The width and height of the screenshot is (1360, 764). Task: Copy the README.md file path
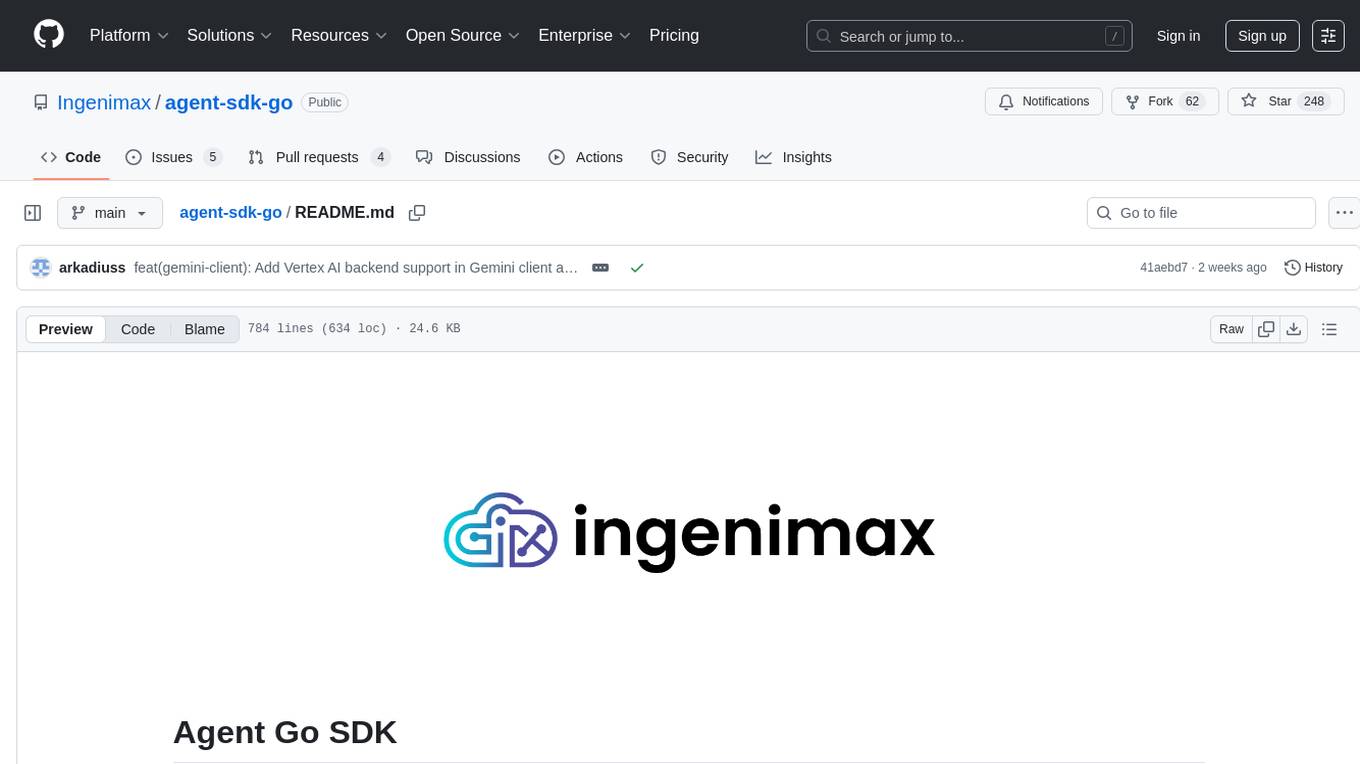pyautogui.click(x=417, y=213)
